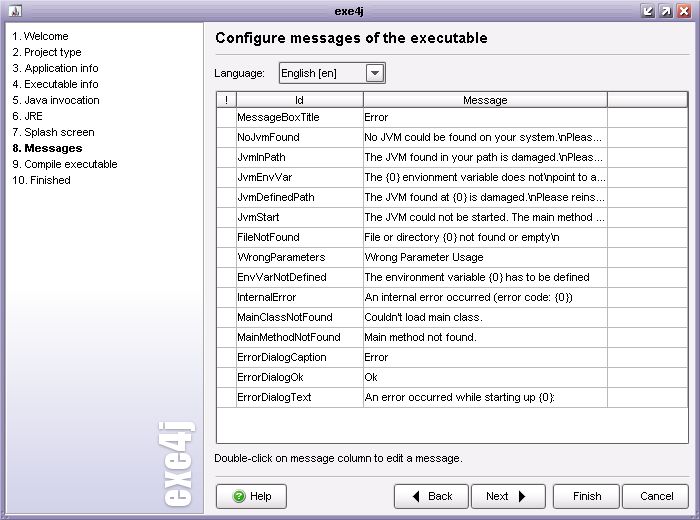This screenshot has width=700, height=520.
Task: Select the MainClassNotFound row Id cell
Action: point(300,317)
